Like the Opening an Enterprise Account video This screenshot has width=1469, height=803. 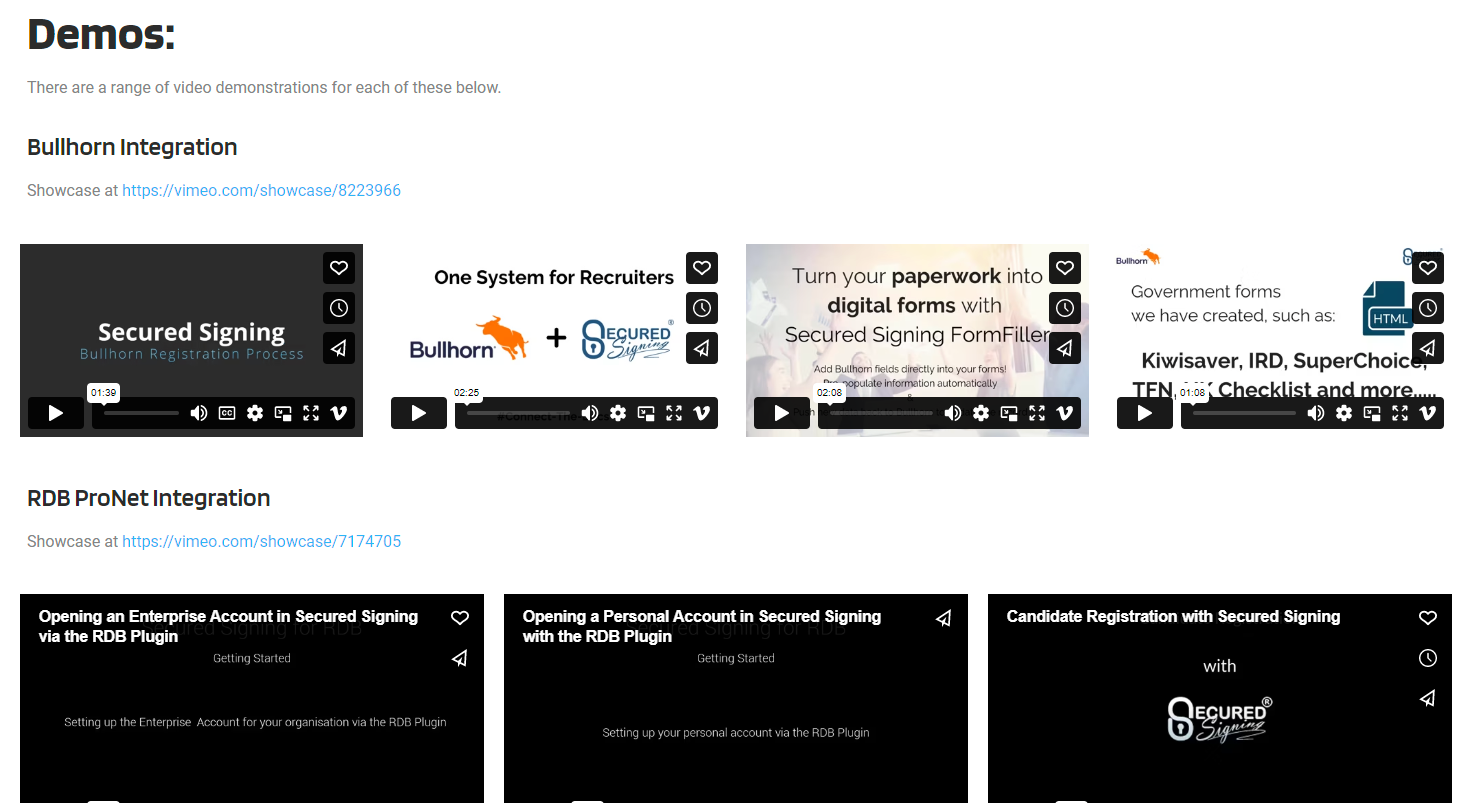[460, 618]
